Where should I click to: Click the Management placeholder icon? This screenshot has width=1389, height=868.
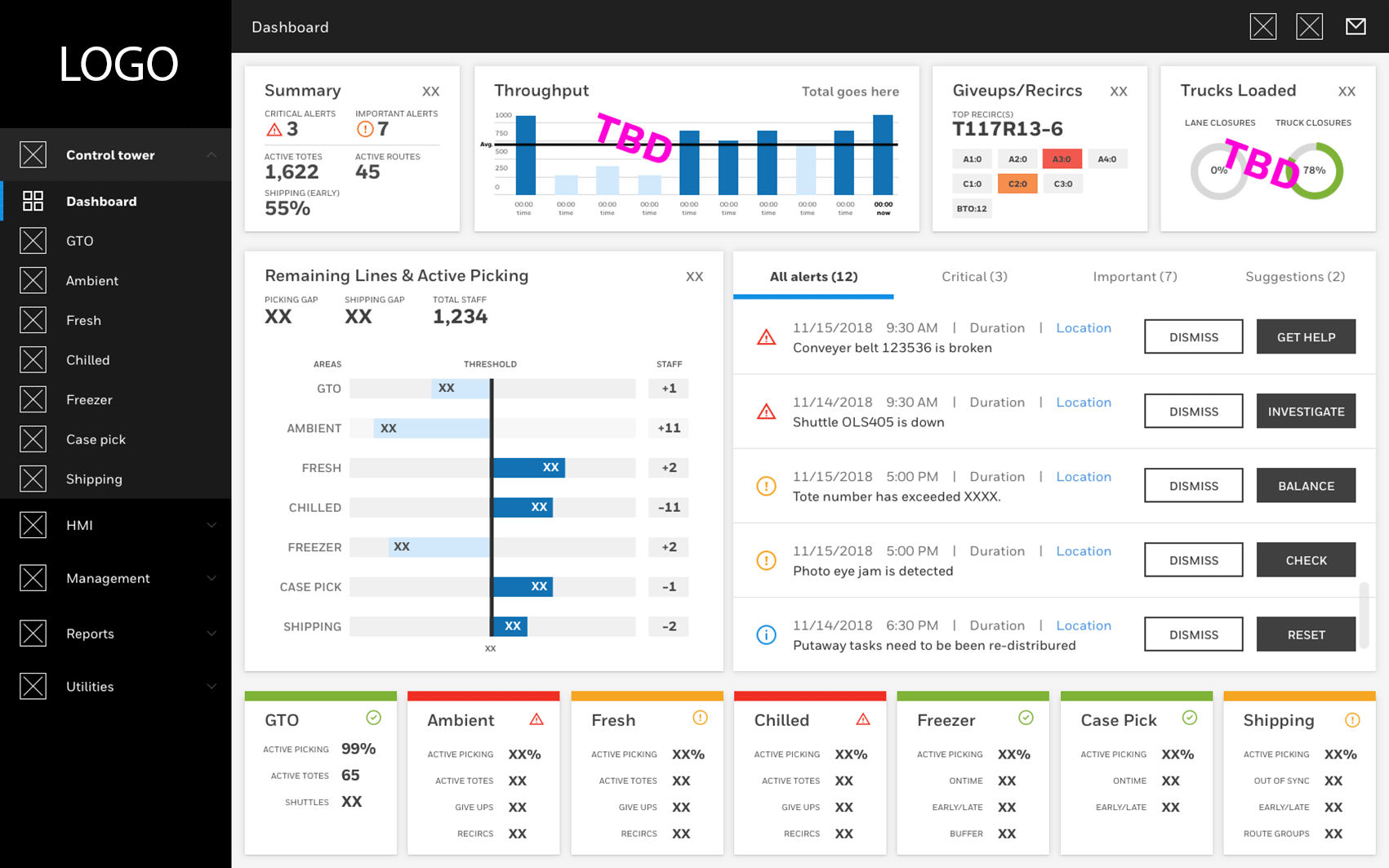(33, 578)
